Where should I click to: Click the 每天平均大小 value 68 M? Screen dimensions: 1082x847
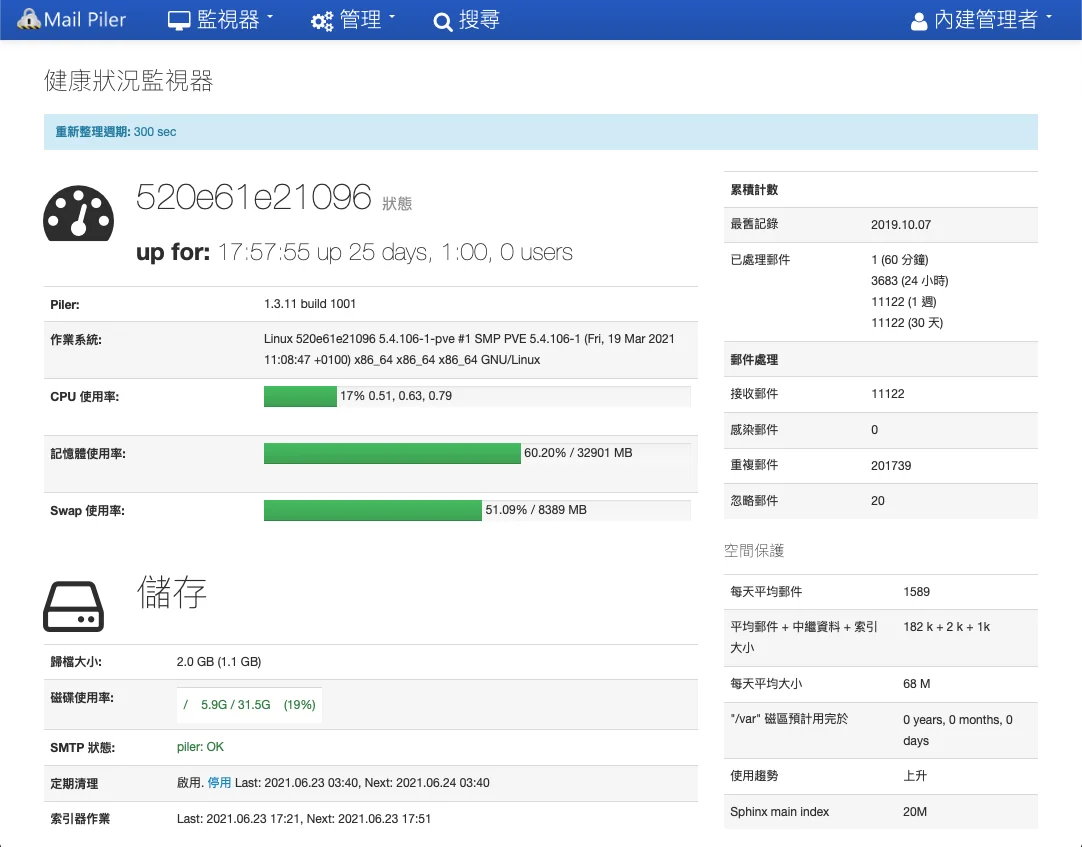tap(916, 684)
